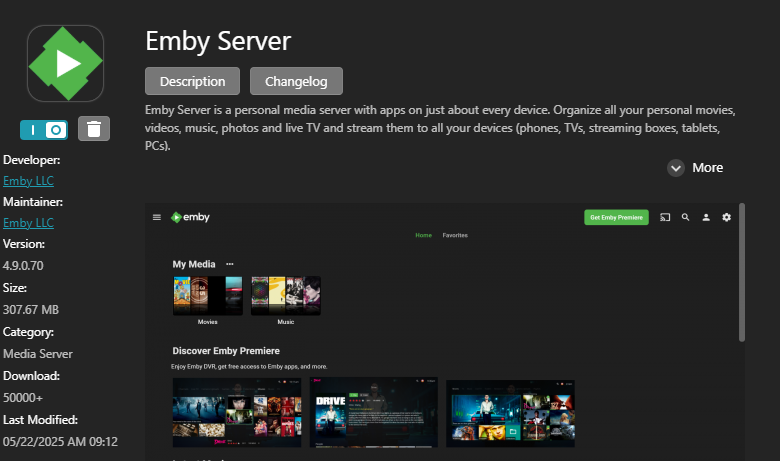Click the settings gear icon
780x461 pixels.
(726, 217)
